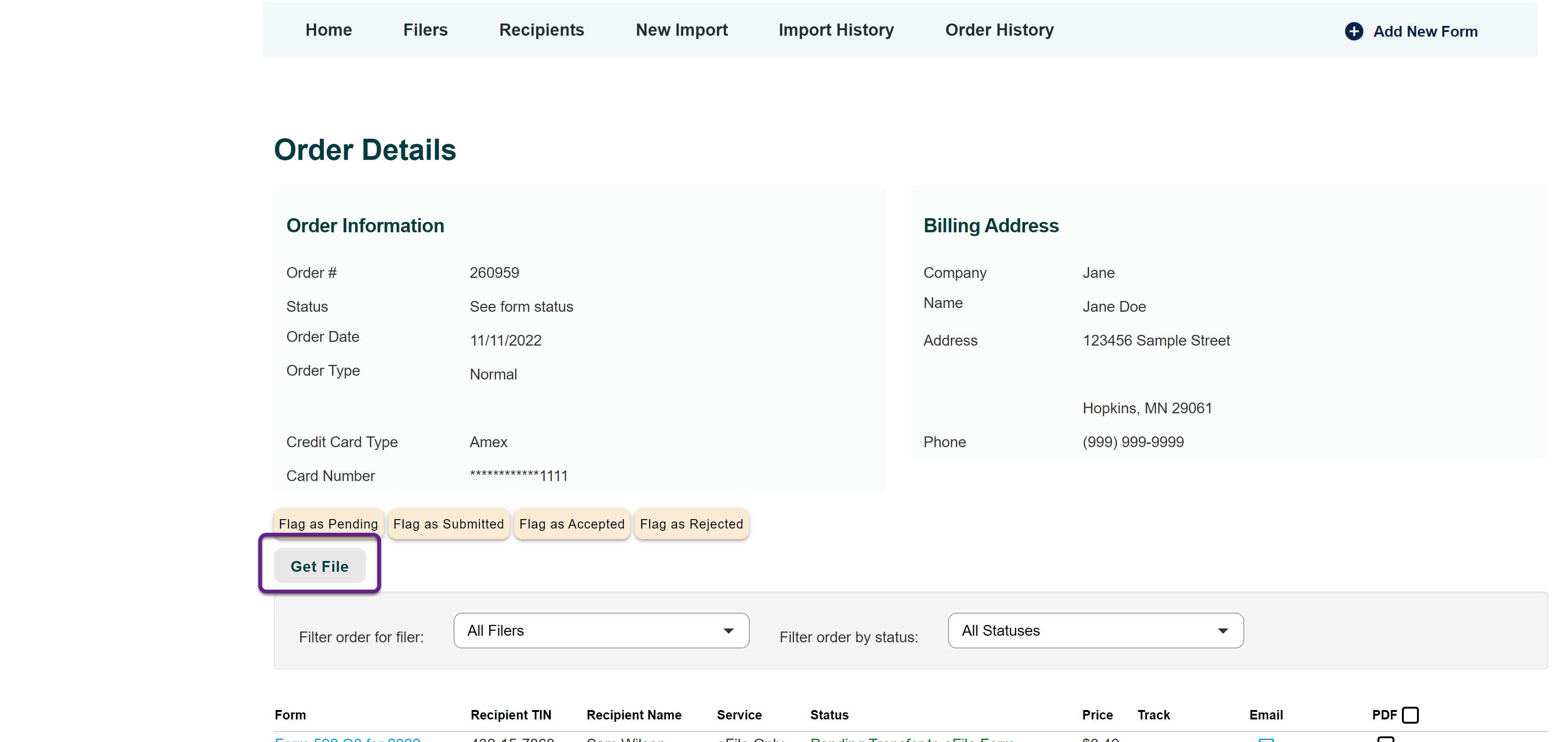The image size is (1568, 742).
Task: Click Flag as Rejected
Action: click(691, 524)
